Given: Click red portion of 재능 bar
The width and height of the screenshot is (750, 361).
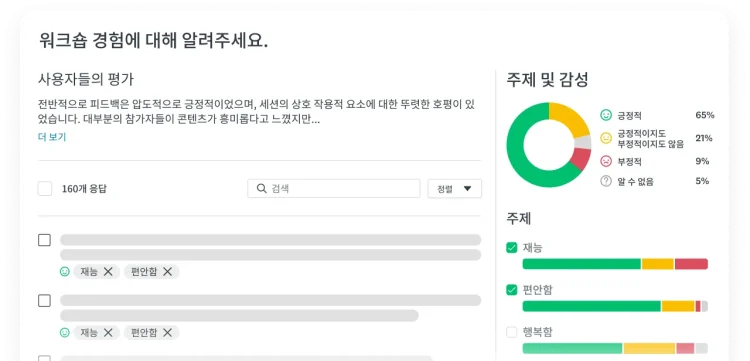Looking at the screenshot, I should coord(691,264).
